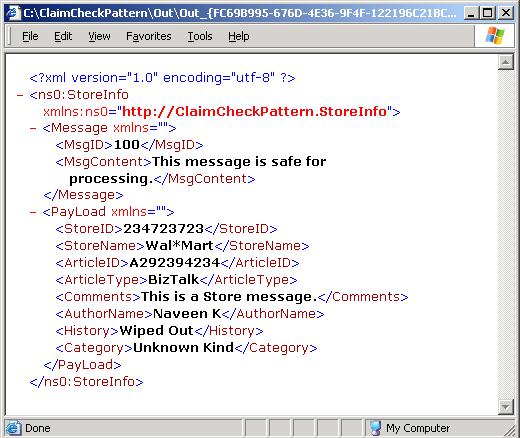This screenshot has width=520, height=438.
Task: Open the View menu
Action: point(99,36)
